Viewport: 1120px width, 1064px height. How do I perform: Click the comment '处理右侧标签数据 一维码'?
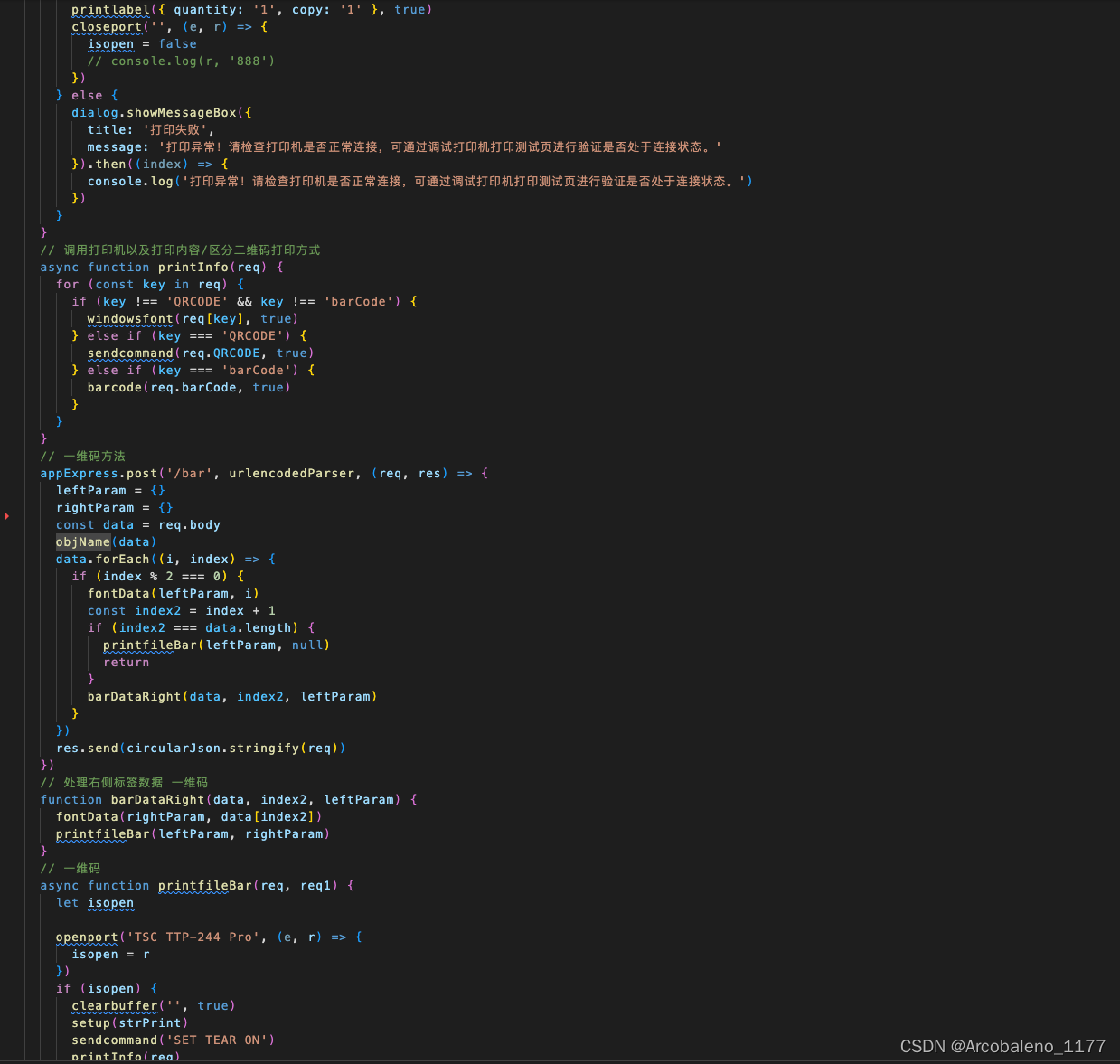pyautogui.click(x=124, y=782)
